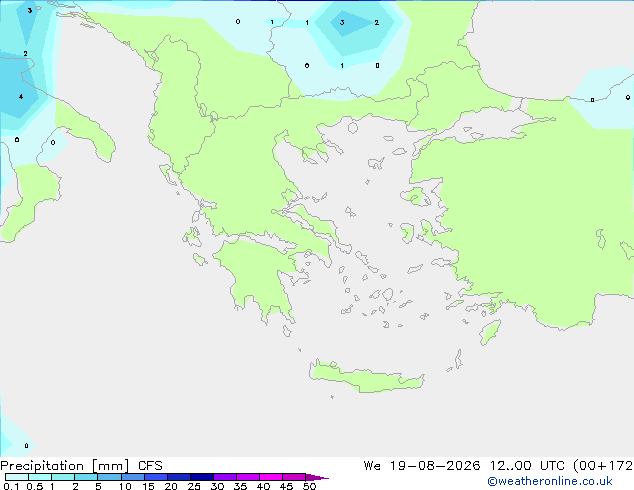Select the 35–40 mm legend color swatch
634x490 pixels.
[x=248, y=477]
